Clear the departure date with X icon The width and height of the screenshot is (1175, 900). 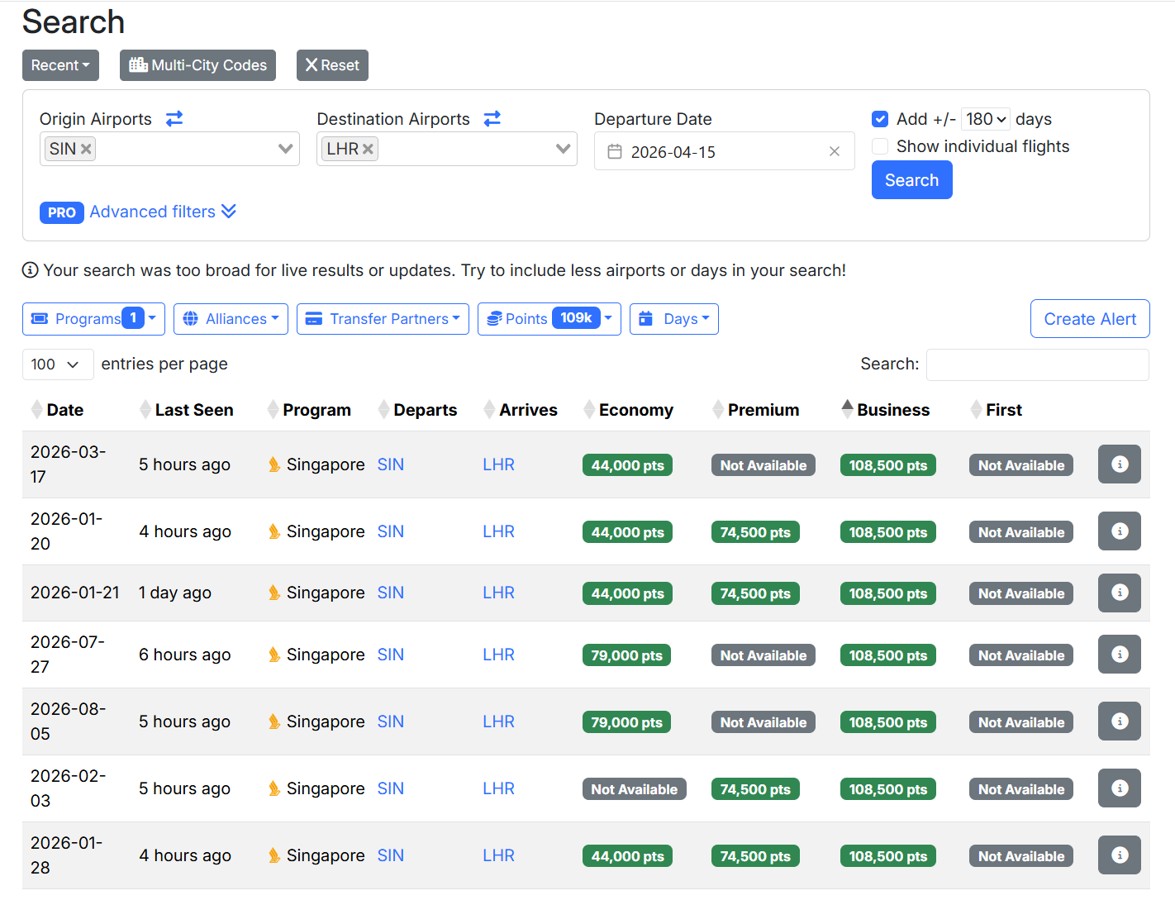pyautogui.click(x=834, y=152)
